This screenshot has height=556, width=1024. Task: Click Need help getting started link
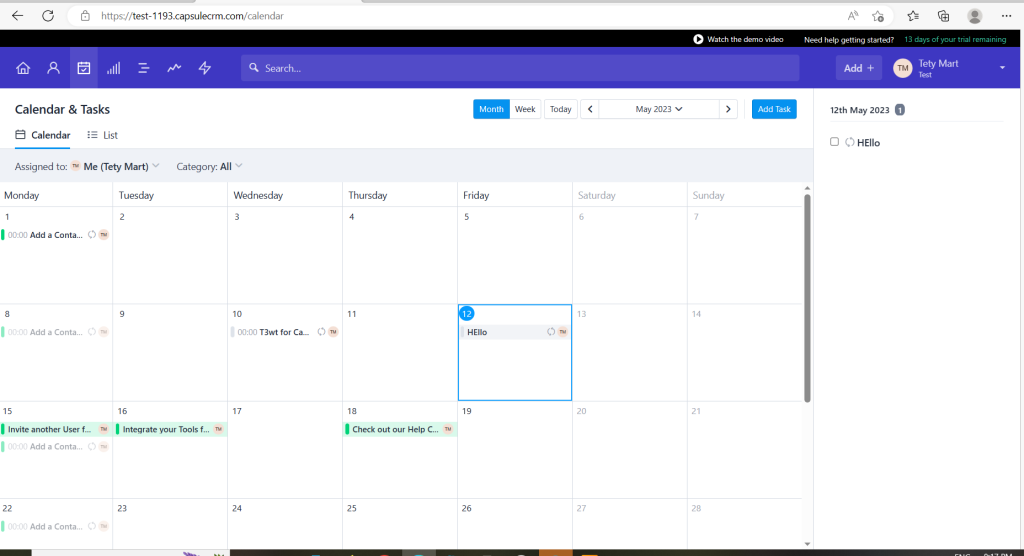click(848, 39)
